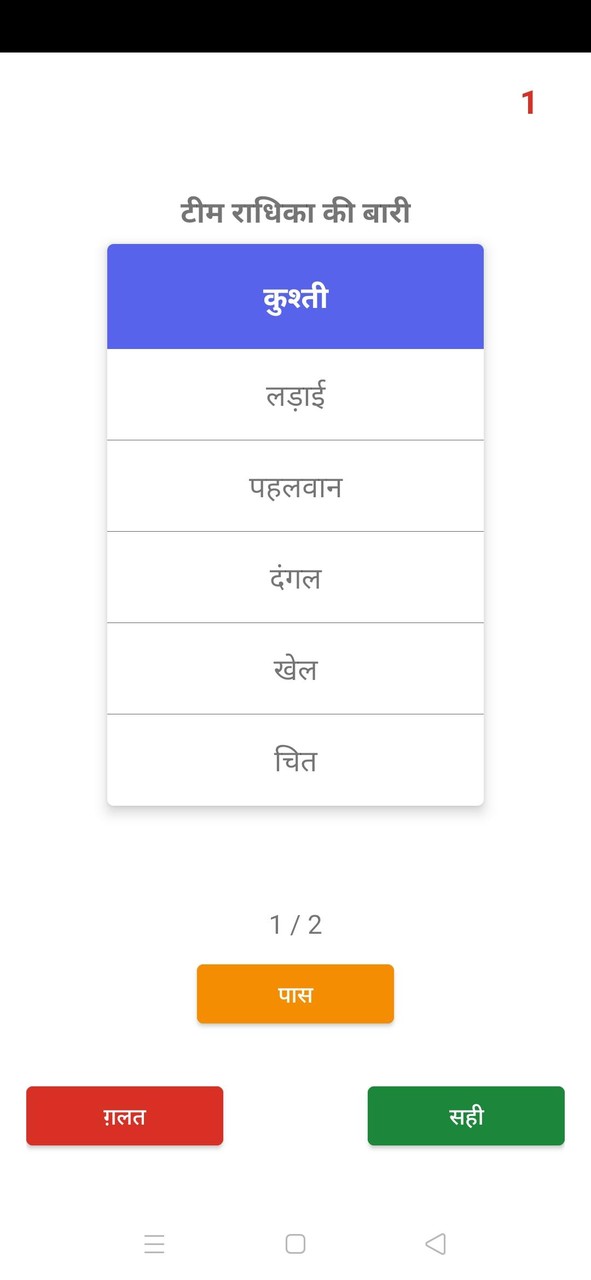
Task: Tap the red timer showing 1
Action: tap(527, 101)
